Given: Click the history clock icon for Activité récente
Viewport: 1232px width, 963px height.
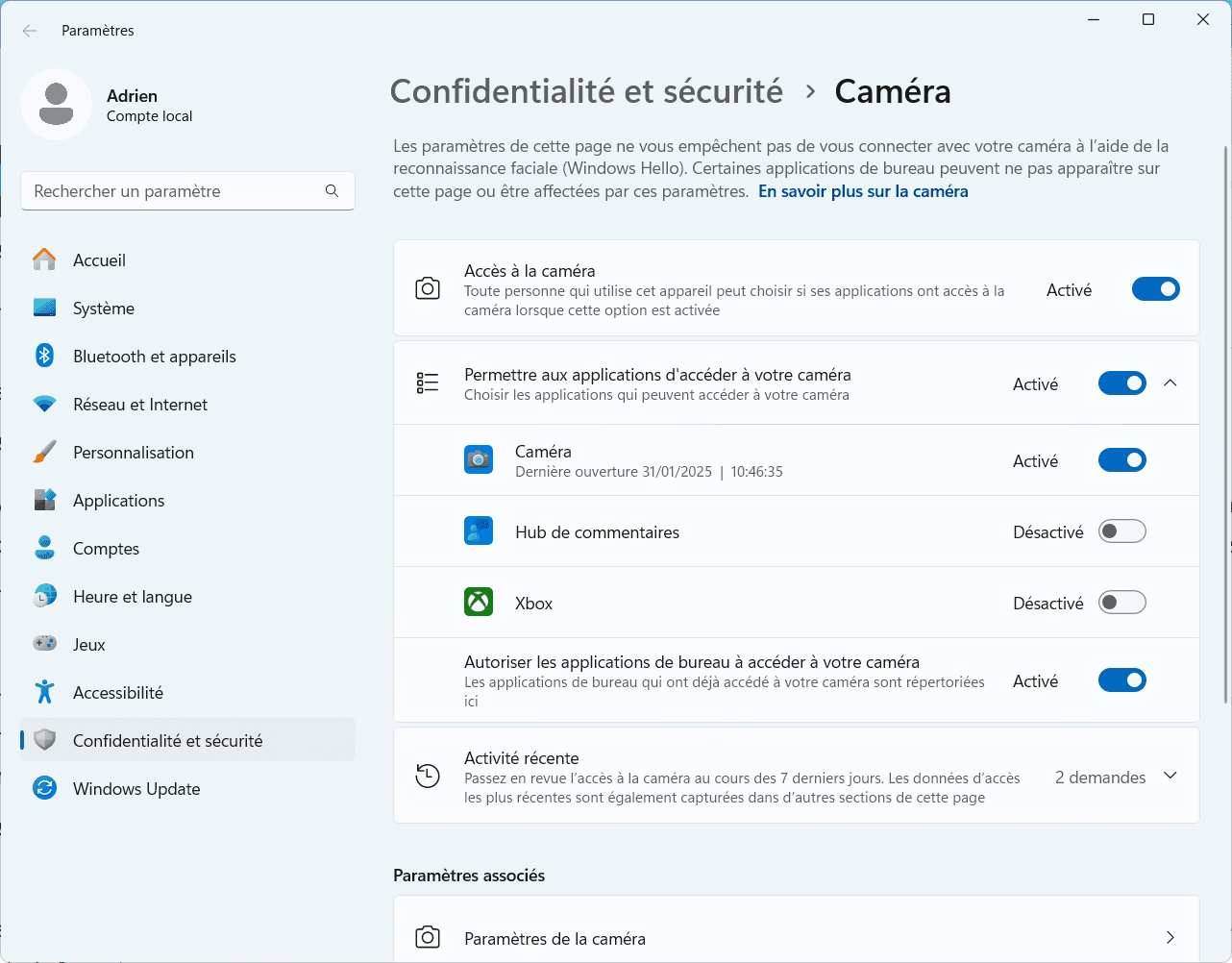Looking at the screenshot, I should [428, 776].
